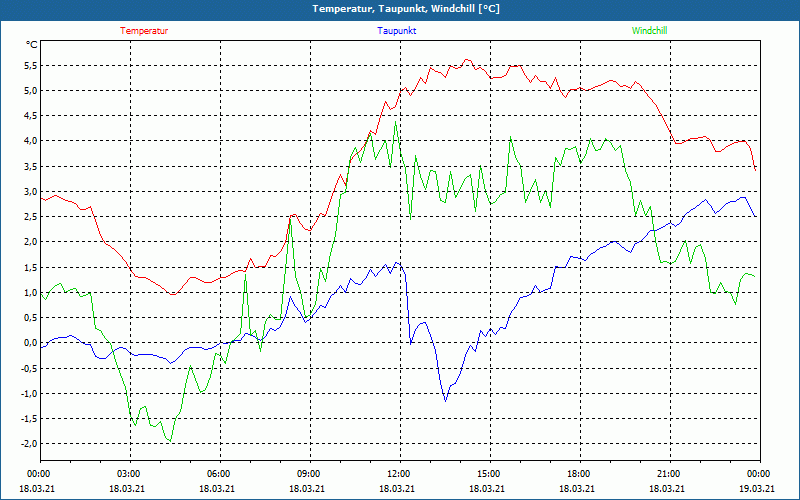The image size is (800, 500).
Task: Click the -1,0 y-axis value
Action: pyautogui.click(x=30, y=393)
